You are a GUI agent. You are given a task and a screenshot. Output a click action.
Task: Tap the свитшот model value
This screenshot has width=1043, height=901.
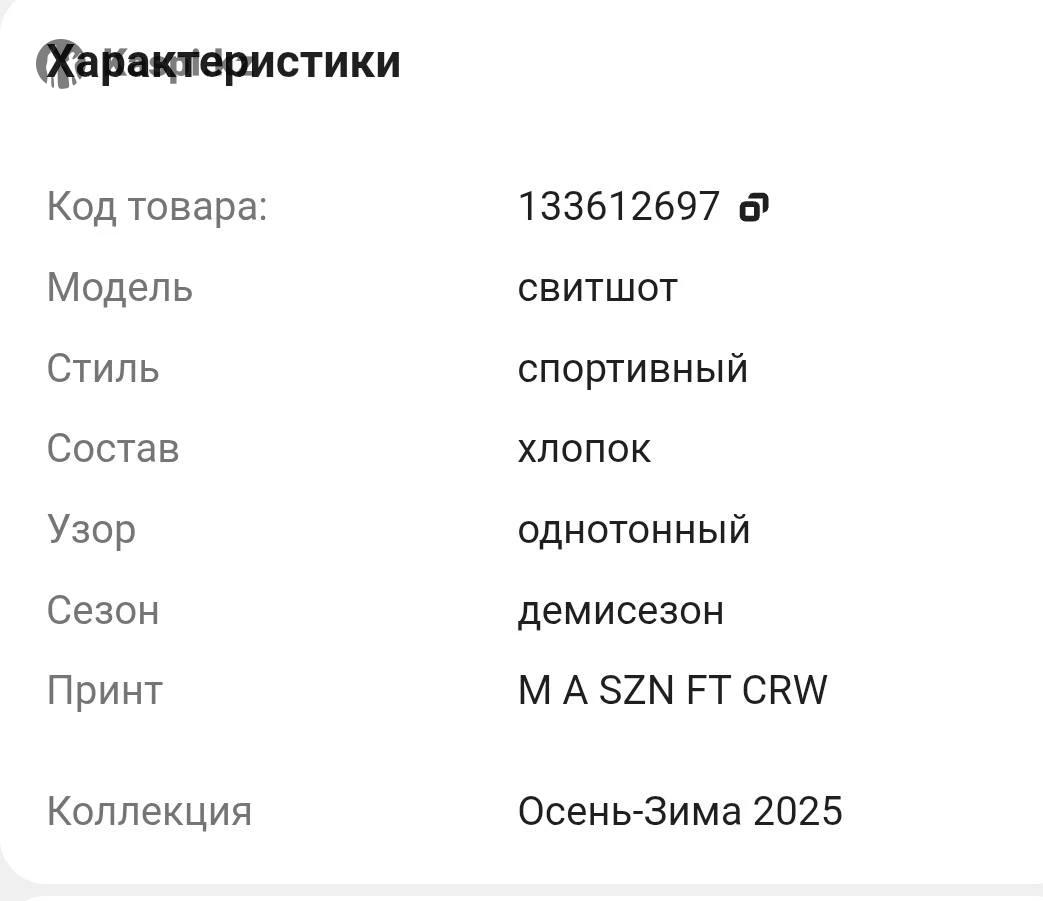(597, 288)
